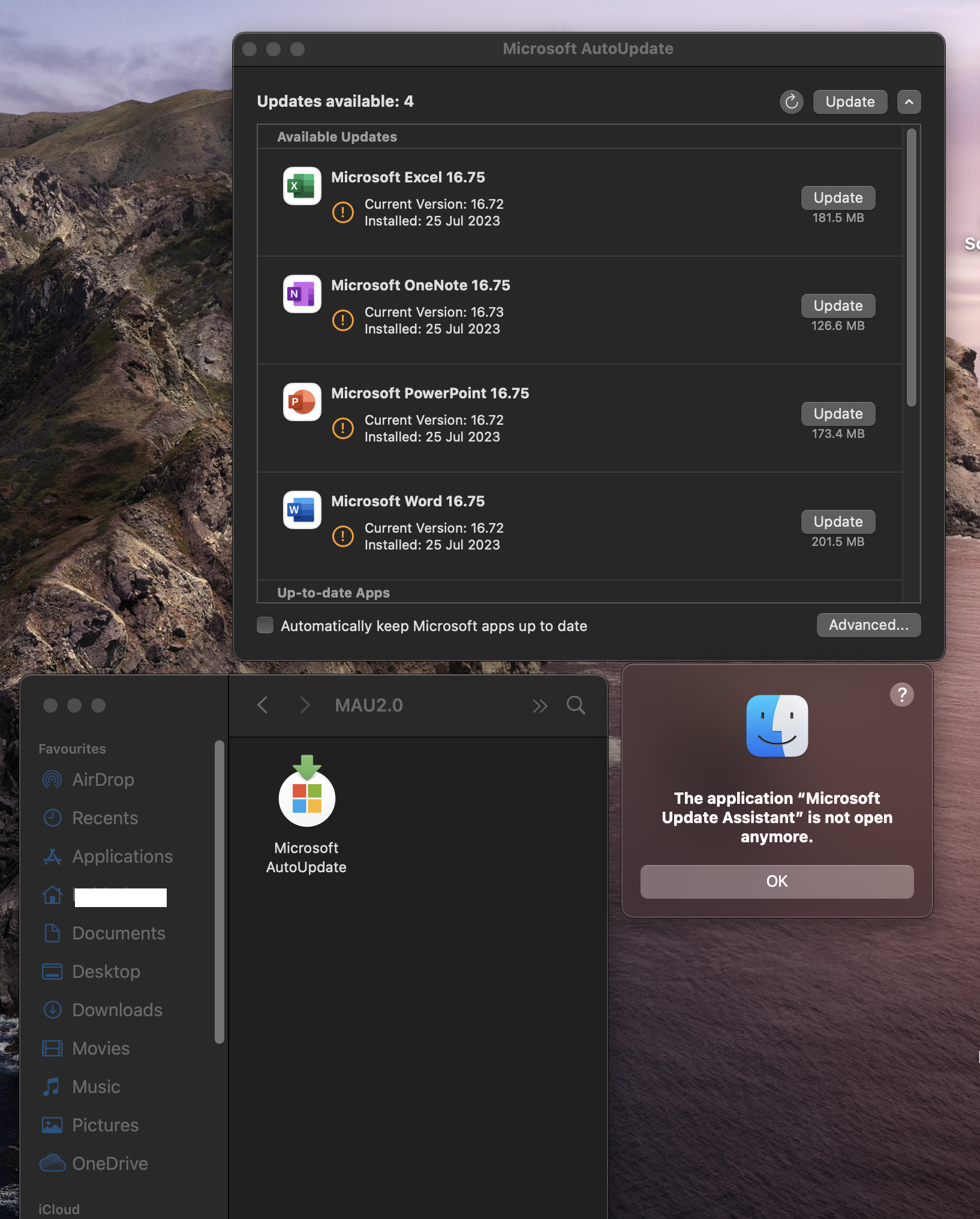Screen dimensions: 980x1219
Task: Go forward in the Finder window
Action: click(x=305, y=705)
